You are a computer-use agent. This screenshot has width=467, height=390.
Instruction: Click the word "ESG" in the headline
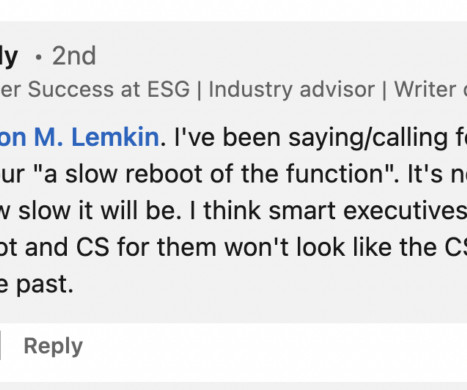tap(168, 89)
